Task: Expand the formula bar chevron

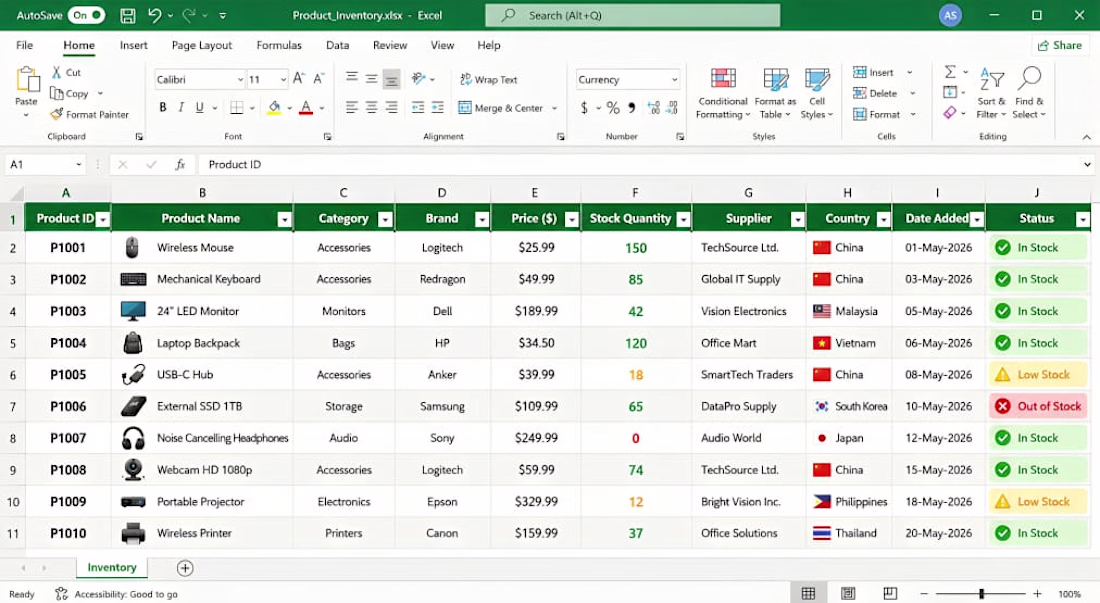Action: pos(1087,165)
